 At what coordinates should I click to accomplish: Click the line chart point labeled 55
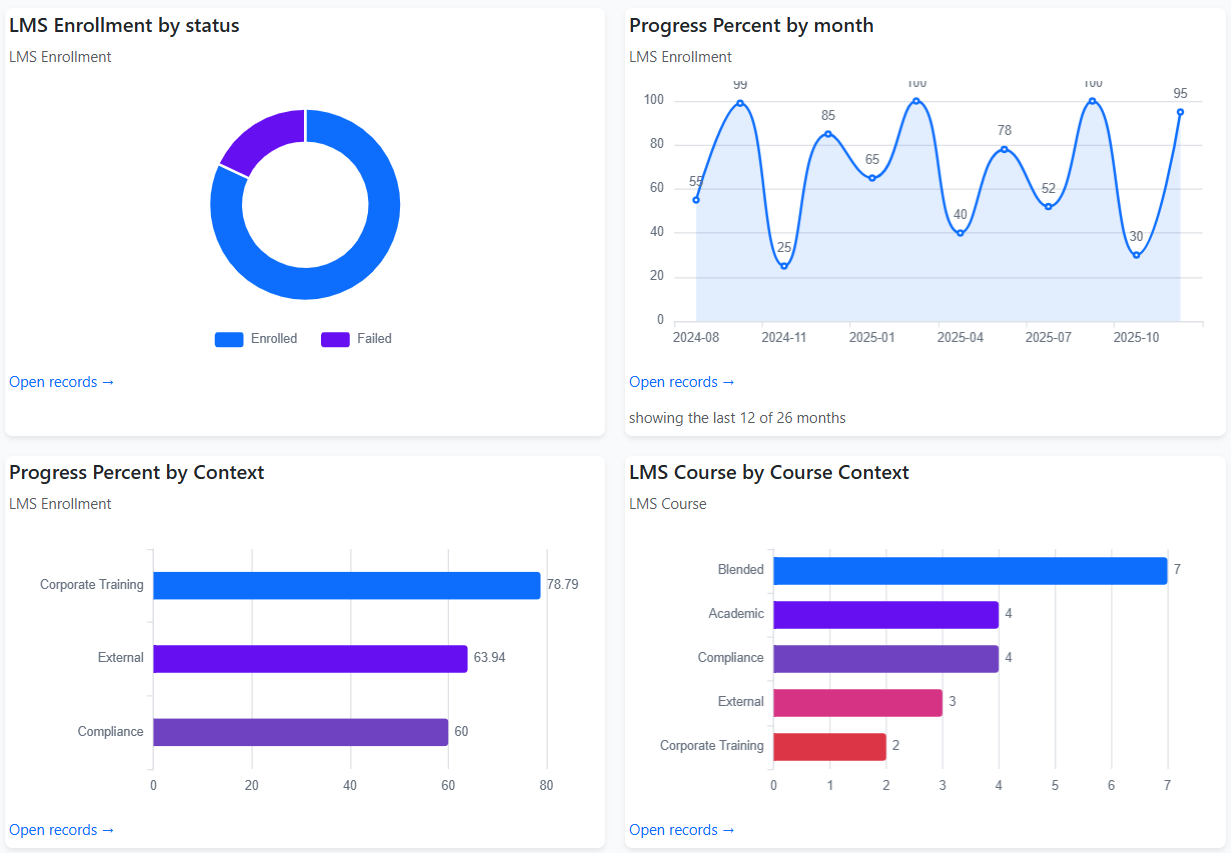pos(696,200)
